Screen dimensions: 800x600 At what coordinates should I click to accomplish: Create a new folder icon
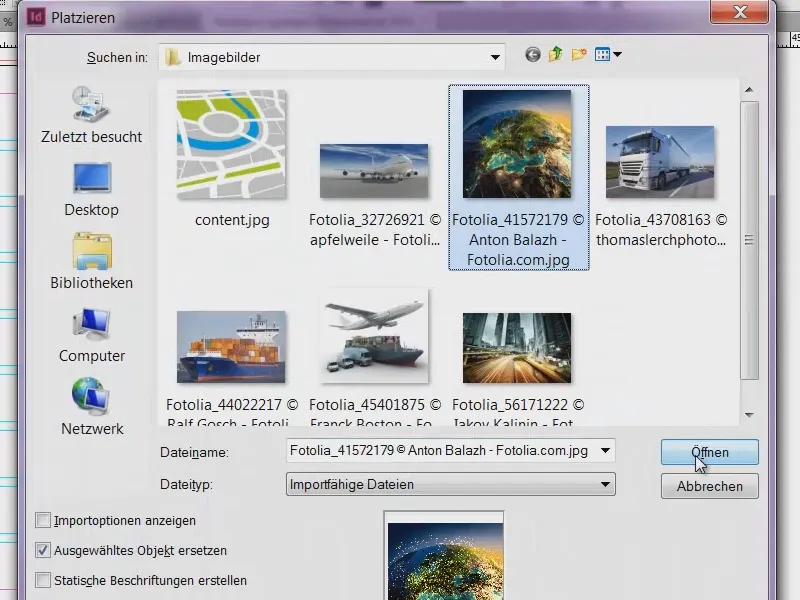point(579,54)
